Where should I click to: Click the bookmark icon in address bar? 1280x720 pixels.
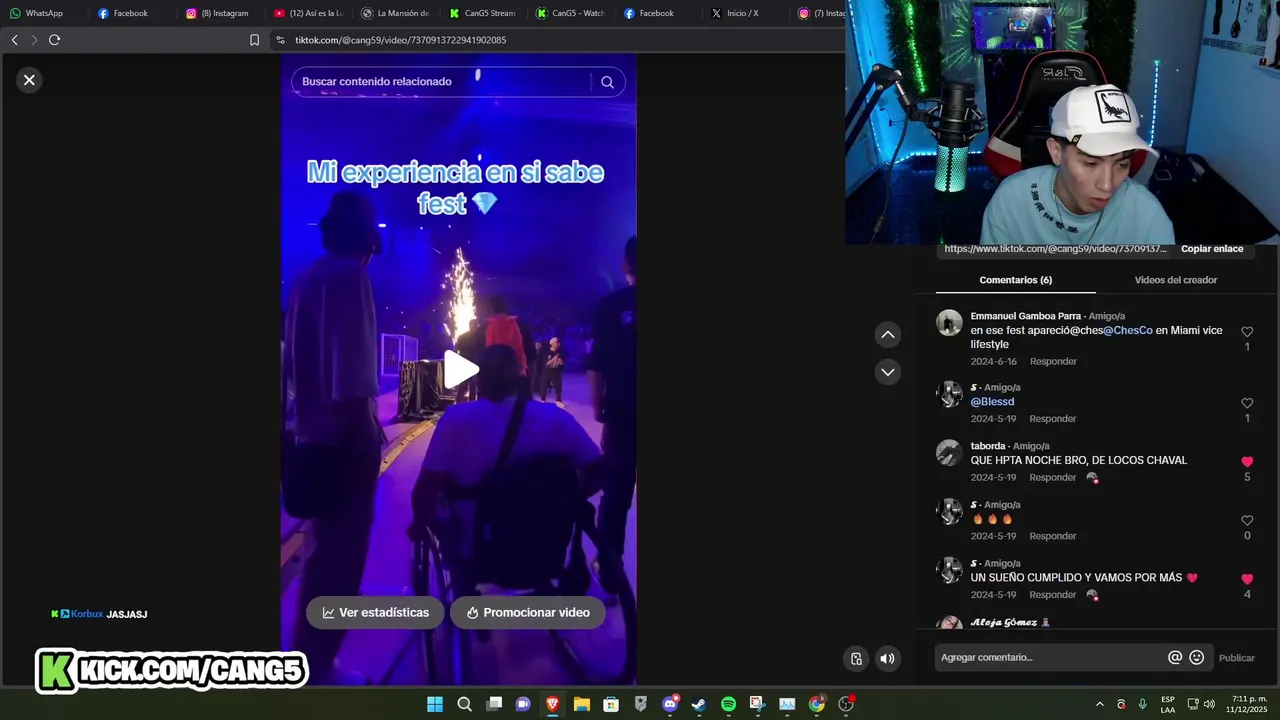254,40
